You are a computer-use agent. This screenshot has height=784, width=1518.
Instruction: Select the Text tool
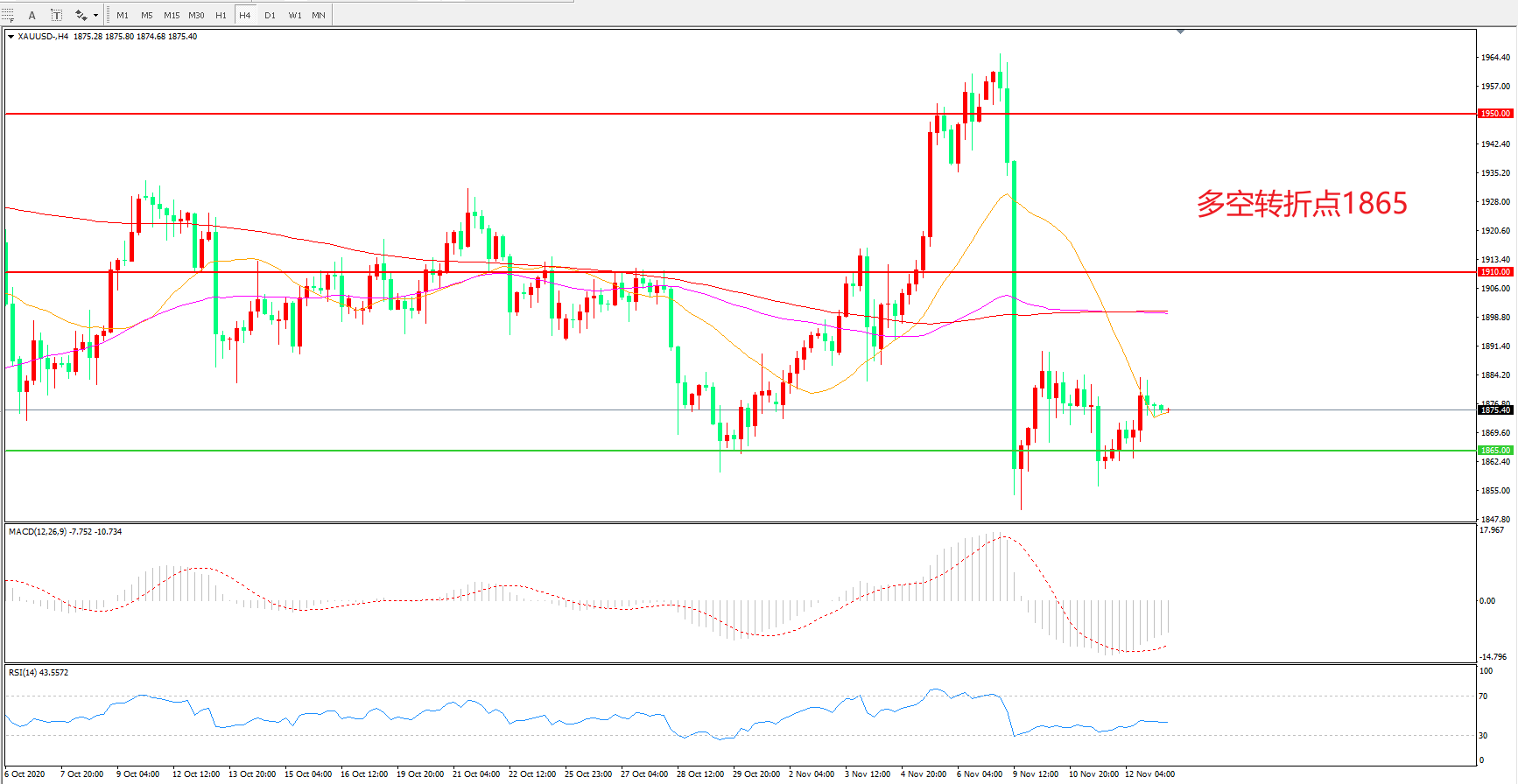[32, 15]
